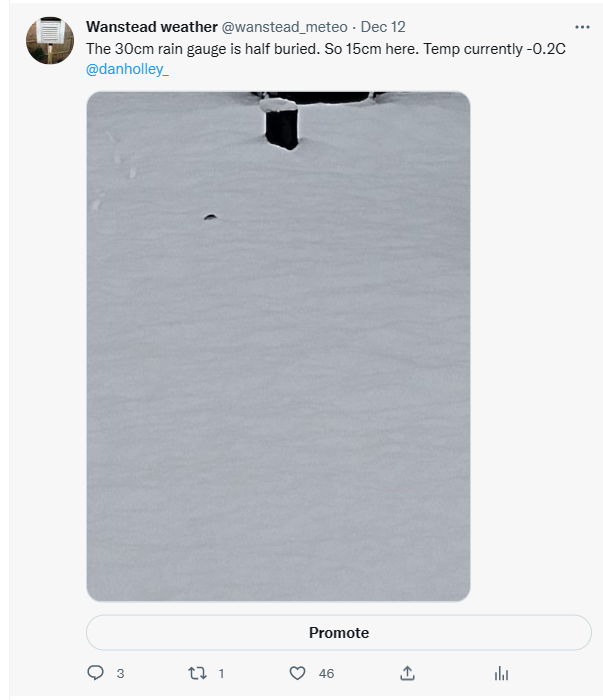Viewport: 603px width, 700px height.
Task: View tweet analytics bar chart icon
Action: point(501,673)
